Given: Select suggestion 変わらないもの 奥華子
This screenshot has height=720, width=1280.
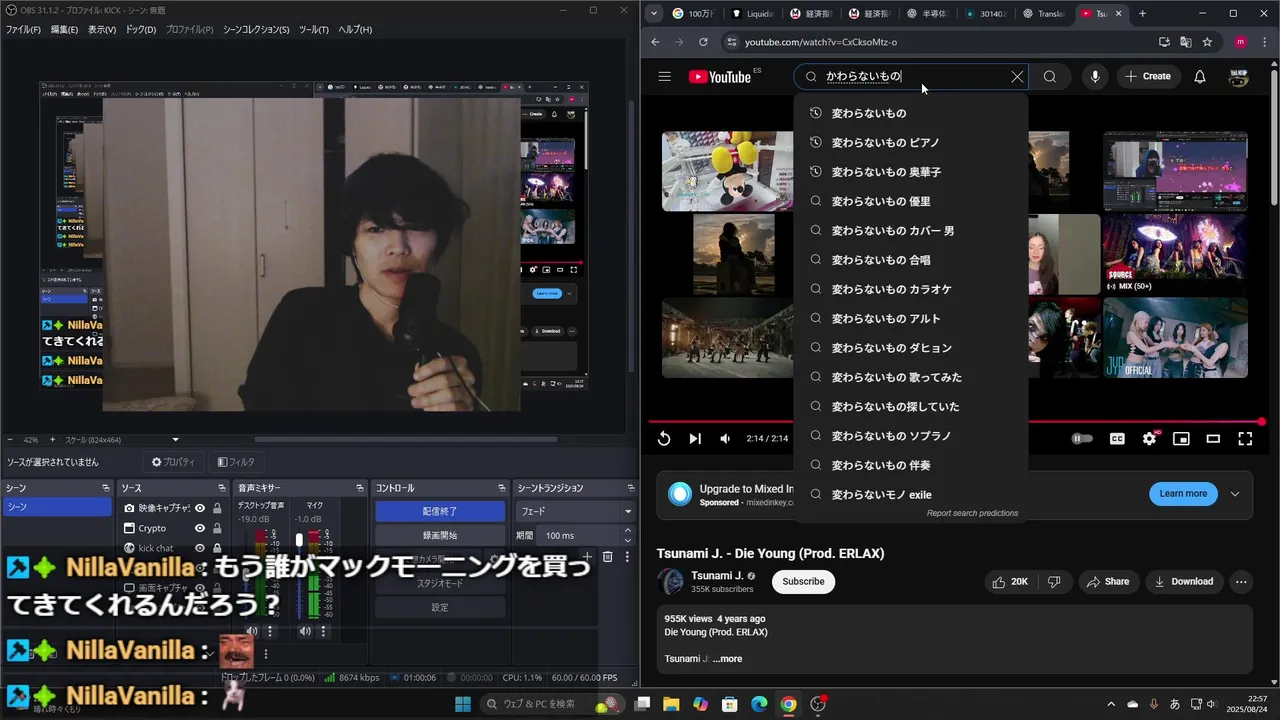Looking at the screenshot, I should point(911,172).
